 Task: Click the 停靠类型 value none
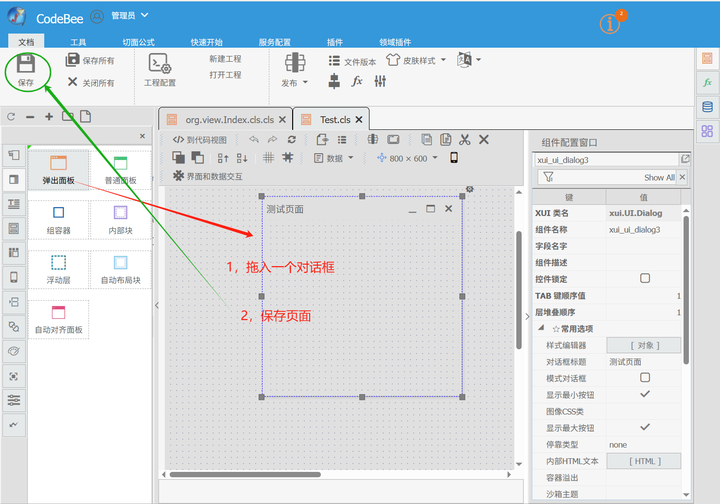click(x=643, y=444)
